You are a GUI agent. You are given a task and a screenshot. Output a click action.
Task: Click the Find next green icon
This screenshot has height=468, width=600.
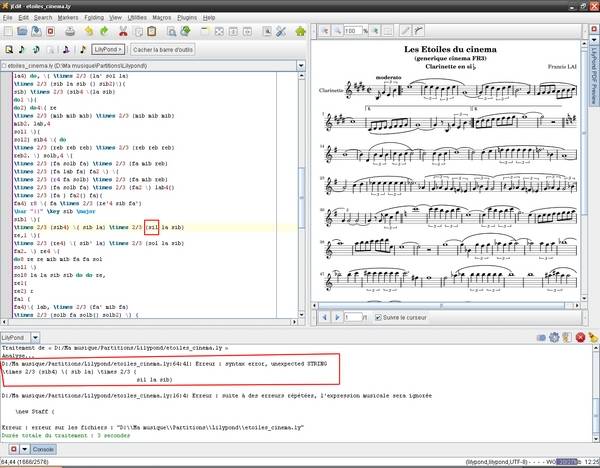186,31
